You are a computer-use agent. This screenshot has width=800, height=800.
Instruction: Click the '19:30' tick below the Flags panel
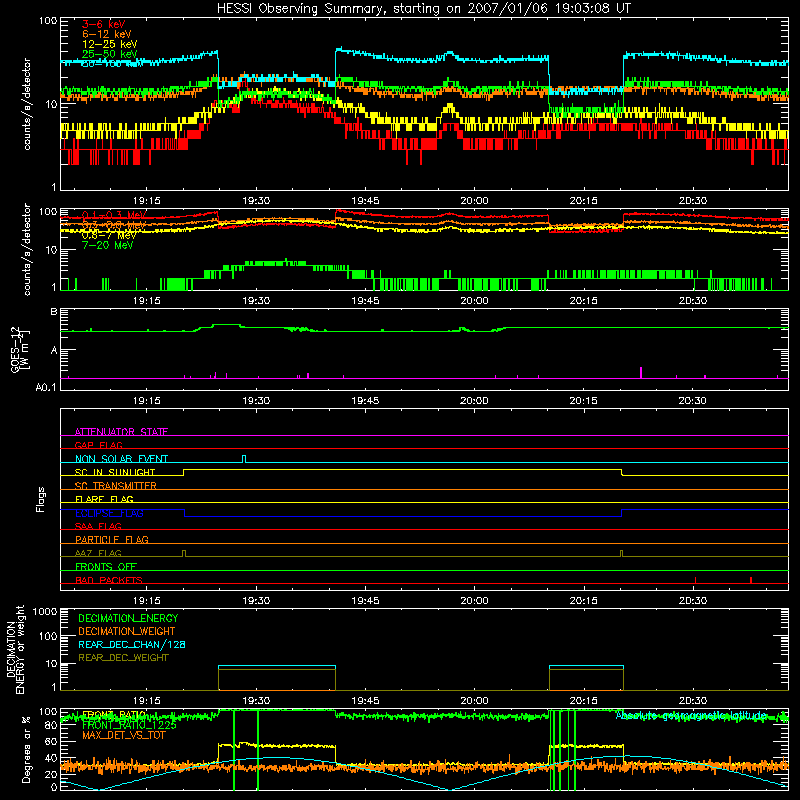pyautogui.click(x=256, y=601)
